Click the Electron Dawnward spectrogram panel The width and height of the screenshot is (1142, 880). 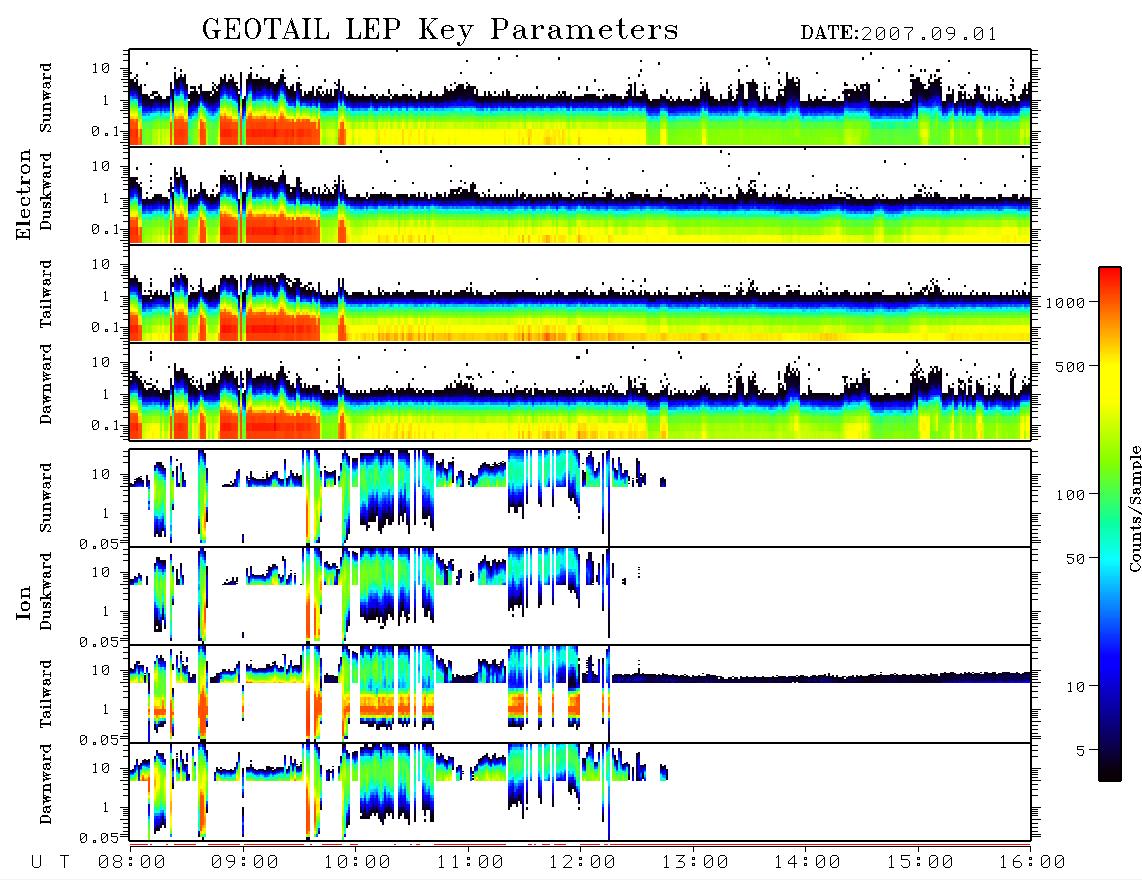pos(580,391)
